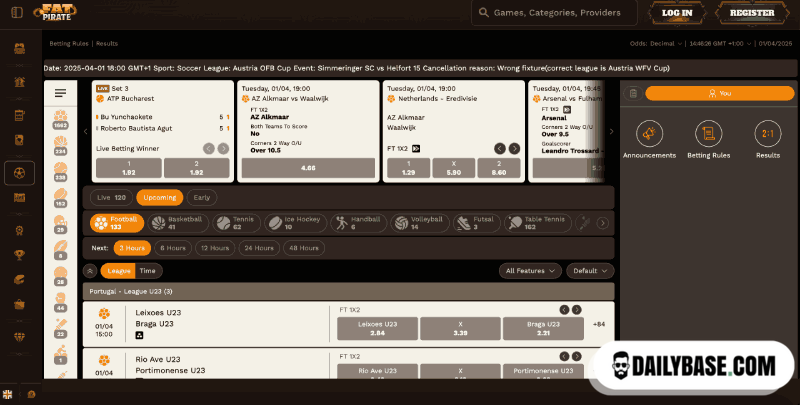This screenshot has height=405, width=800.
Task: Next market arrow in Leixoes U23 row
Action: pyautogui.click(x=577, y=310)
